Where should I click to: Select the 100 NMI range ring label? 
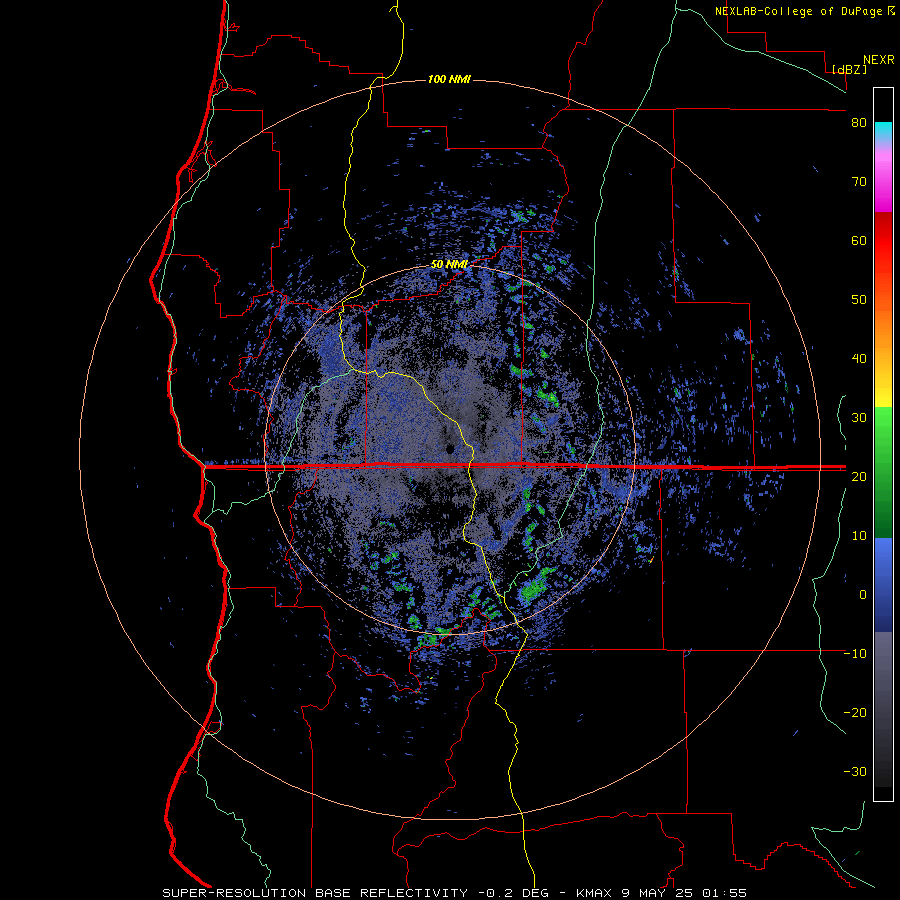[449, 79]
